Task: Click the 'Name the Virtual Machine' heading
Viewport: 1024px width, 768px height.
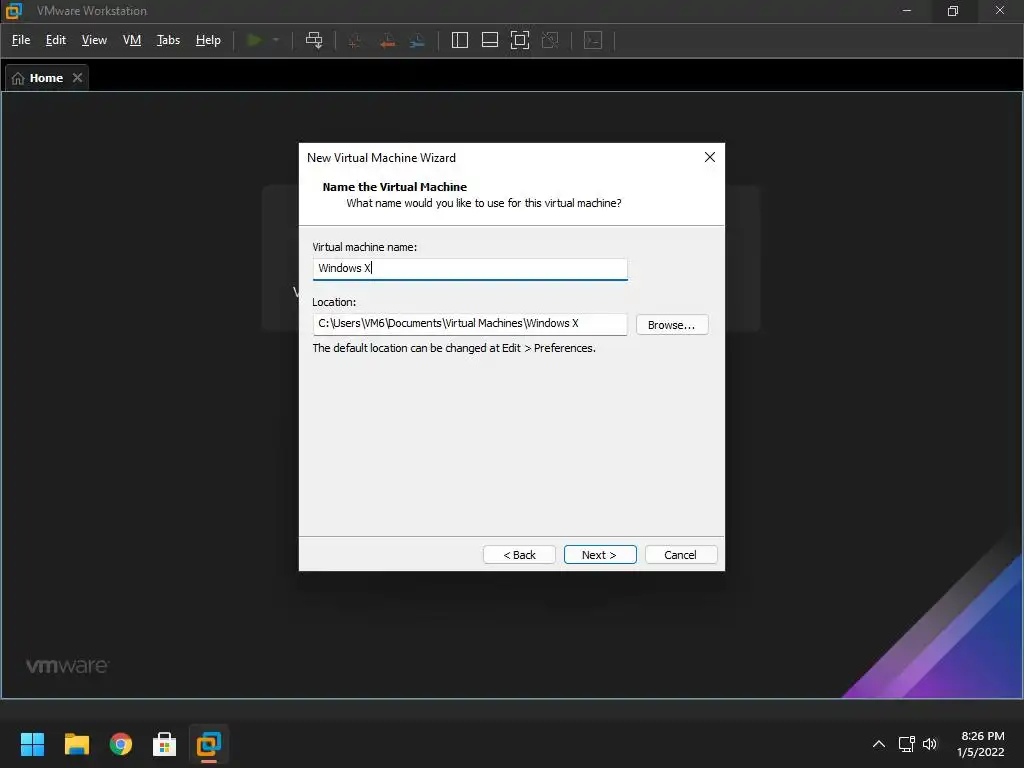Action: [394, 187]
